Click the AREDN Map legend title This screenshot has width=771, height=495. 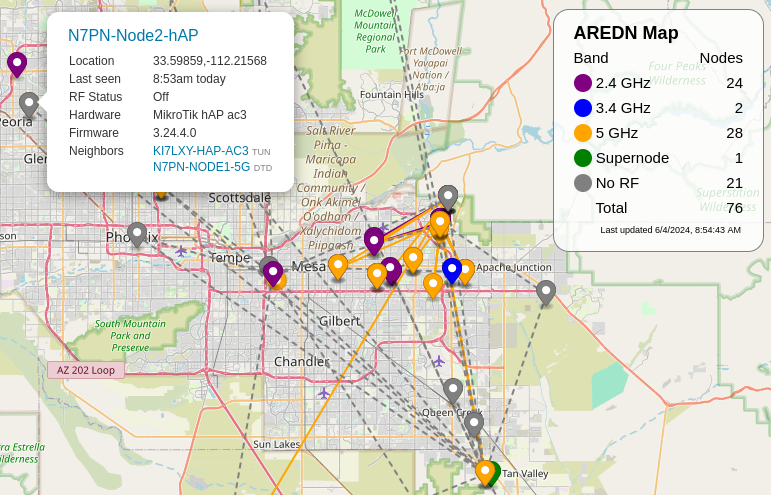click(626, 33)
